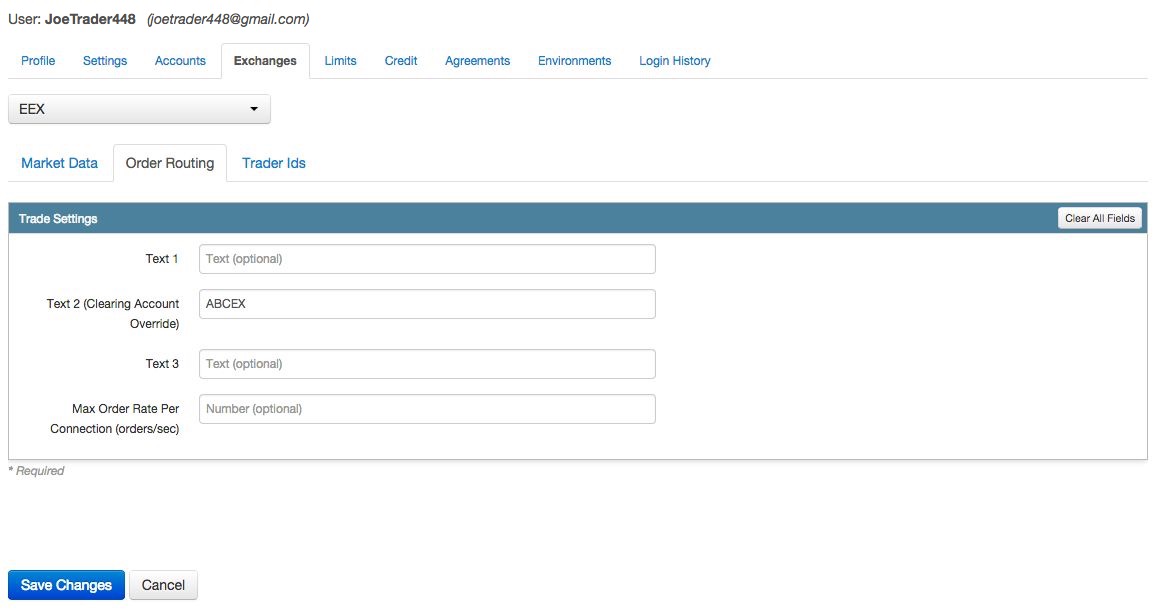Click the Text 3 label
This screenshot has height=613, width=1155.
[x=162, y=364]
